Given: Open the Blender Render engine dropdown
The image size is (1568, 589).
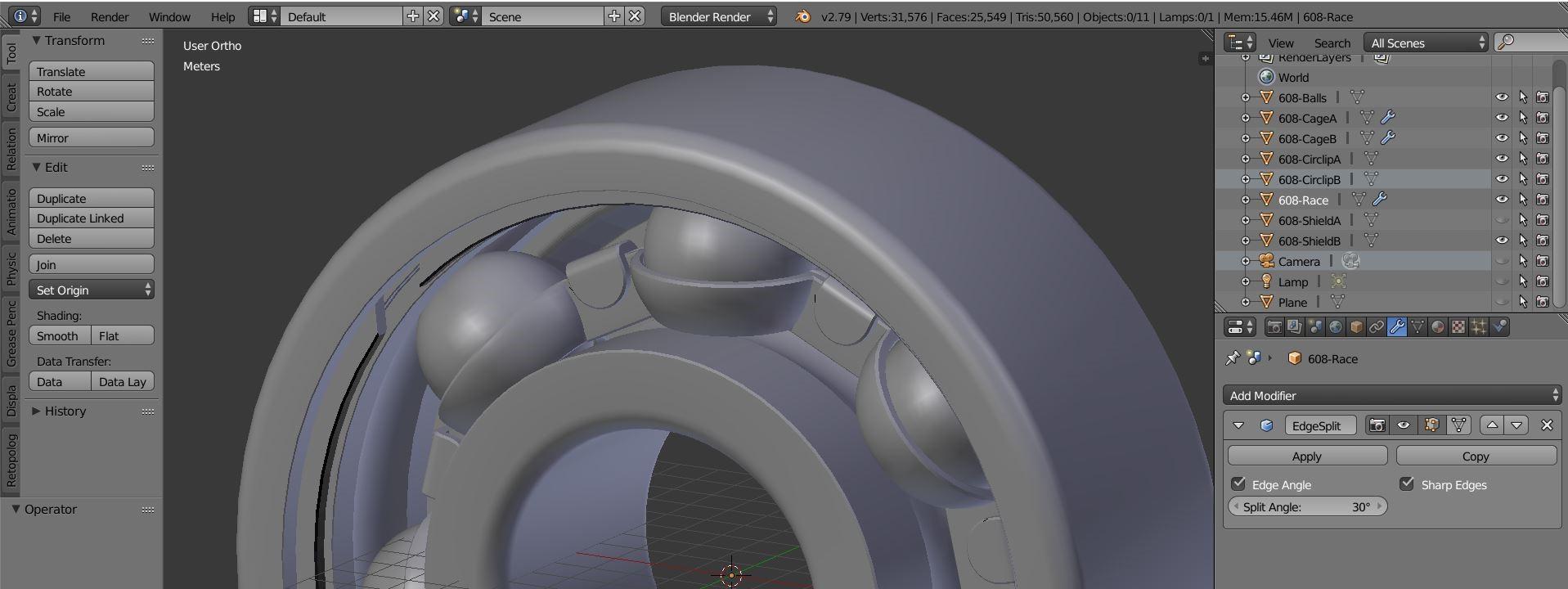Looking at the screenshot, I should pyautogui.click(x=719, y=16).
